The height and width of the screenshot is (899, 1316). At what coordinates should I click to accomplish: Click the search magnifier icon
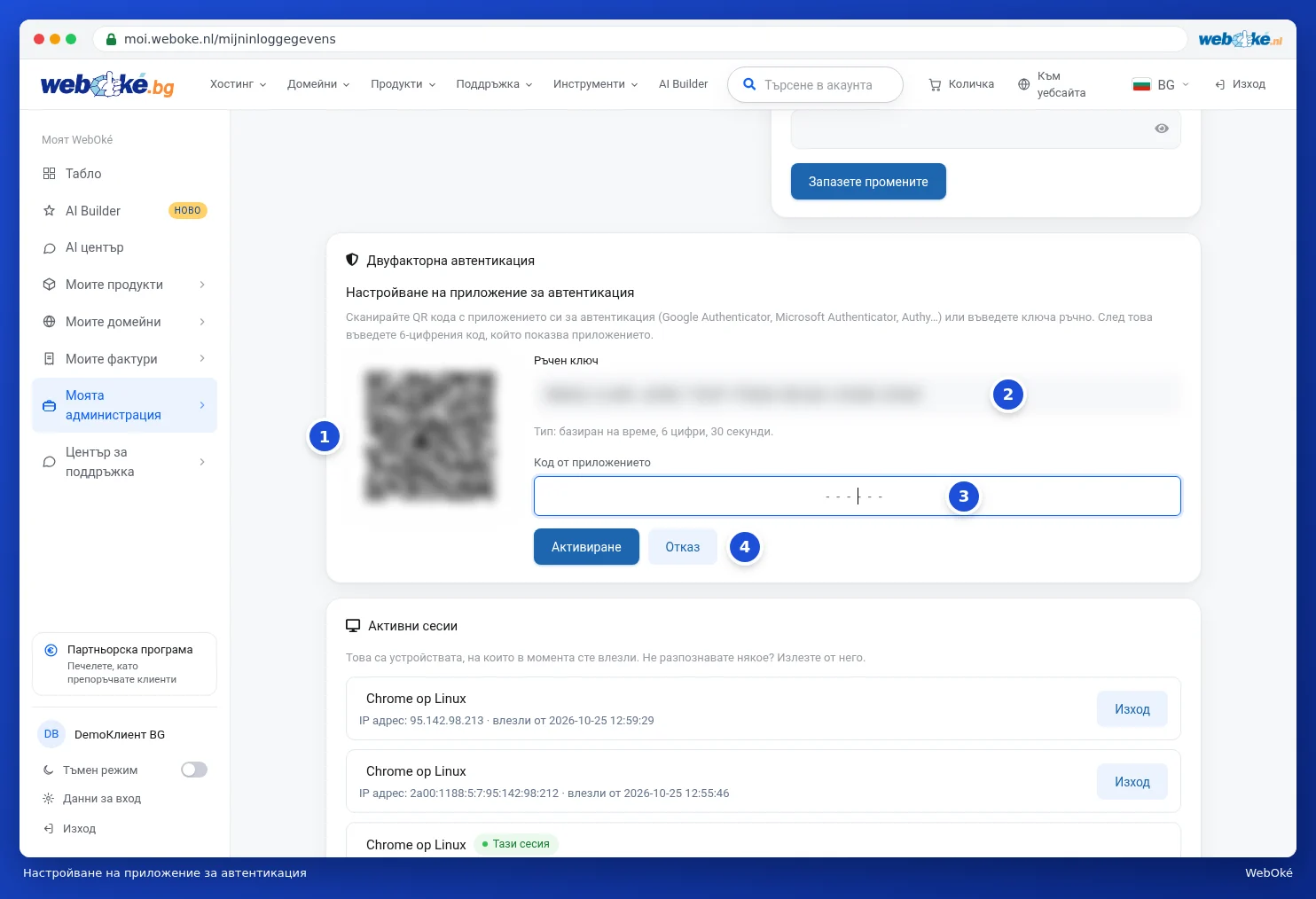point(749,84)
